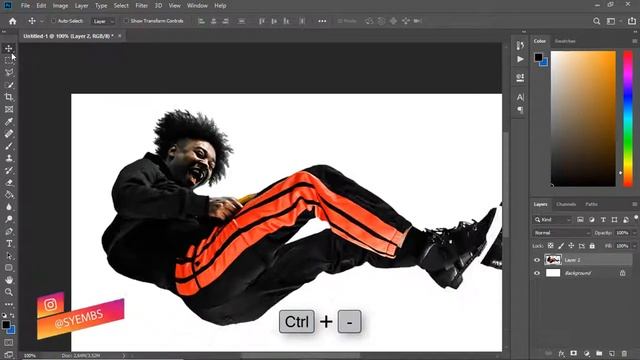640x360 pixels.
Task: Click the Create new group folder icon
Action: (x=599, y=353)
